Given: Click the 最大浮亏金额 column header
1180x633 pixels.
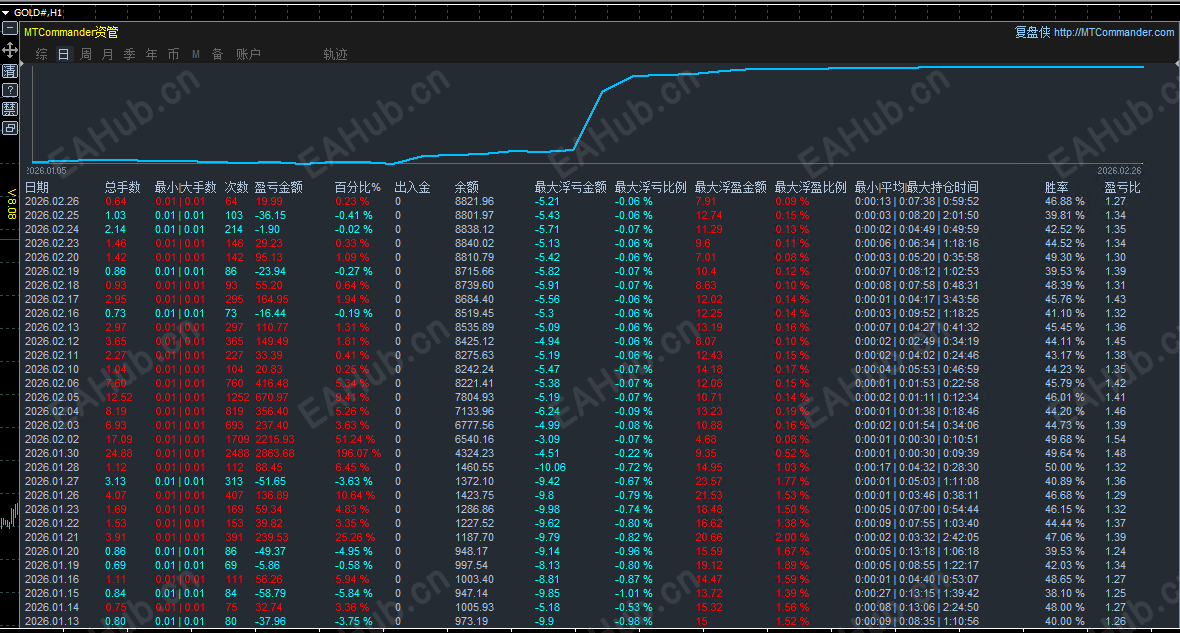Looking at the screenshot, I should pyautogui.click(x=570, y=187).
